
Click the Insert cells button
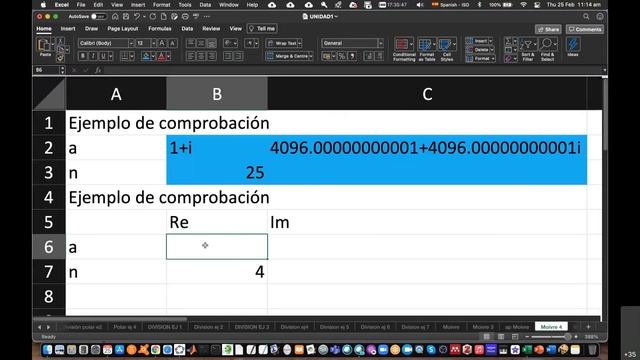[480, 41]
